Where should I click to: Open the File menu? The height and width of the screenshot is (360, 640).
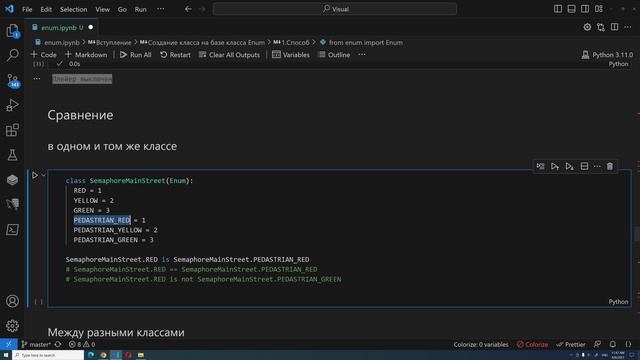pos(27,9)
